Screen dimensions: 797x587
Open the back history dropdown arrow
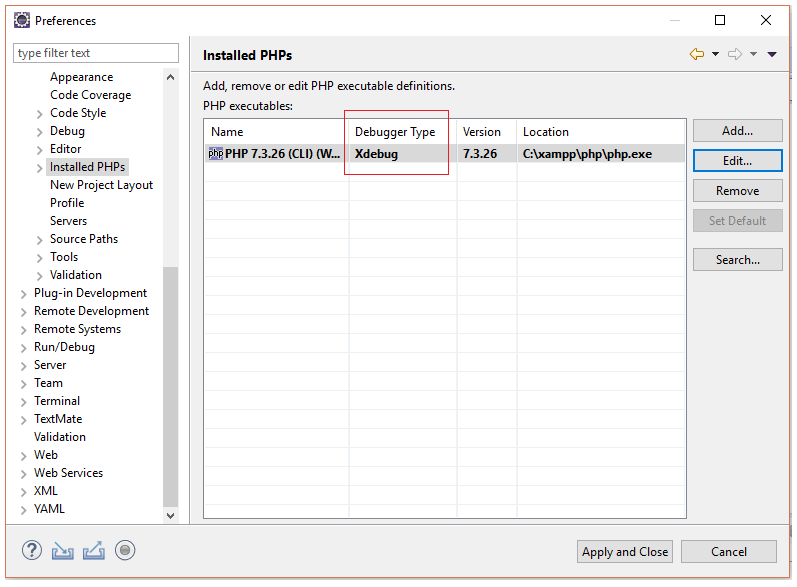715,54
